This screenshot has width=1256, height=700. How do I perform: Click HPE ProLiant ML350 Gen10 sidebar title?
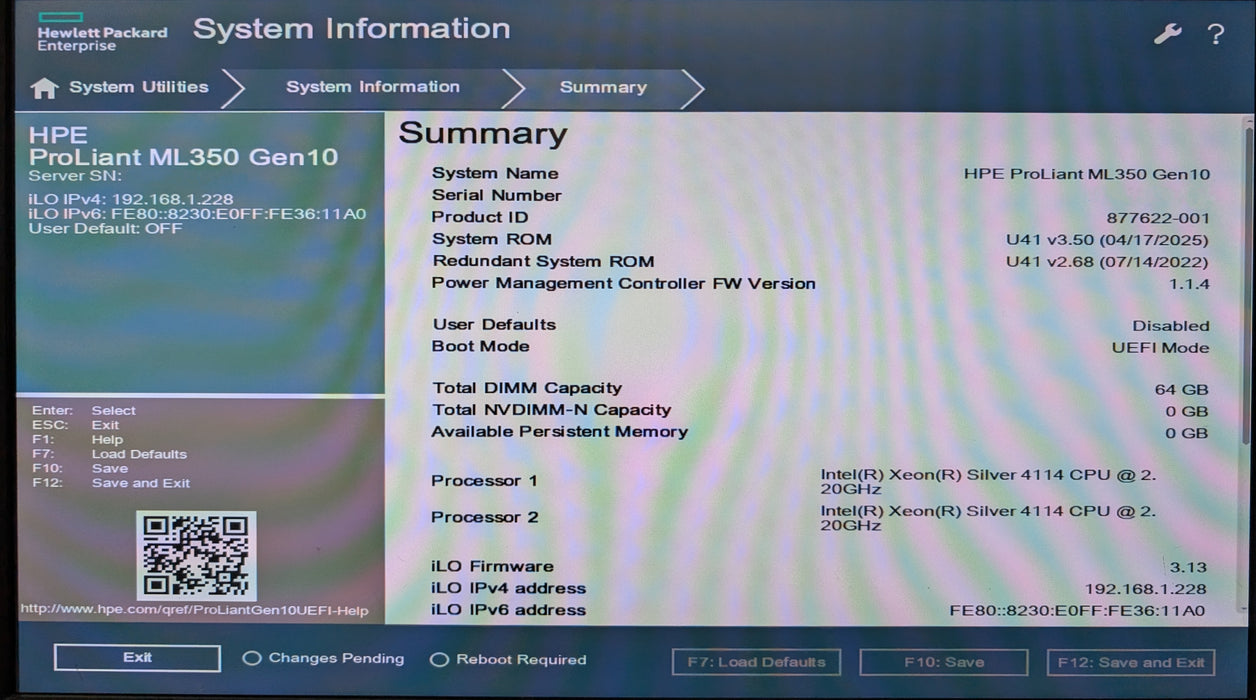tap(183, 146)
